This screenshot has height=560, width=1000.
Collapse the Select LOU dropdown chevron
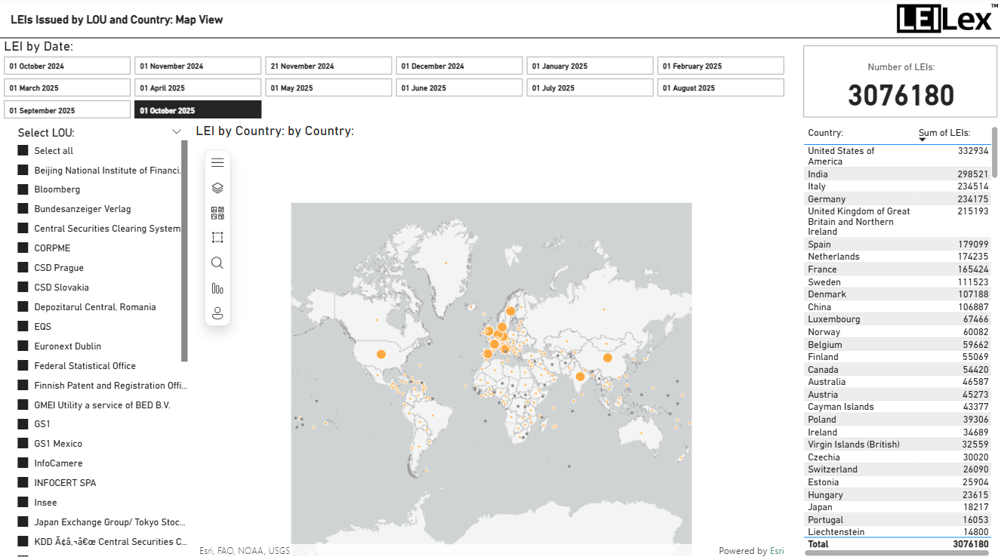coord(177,132)
